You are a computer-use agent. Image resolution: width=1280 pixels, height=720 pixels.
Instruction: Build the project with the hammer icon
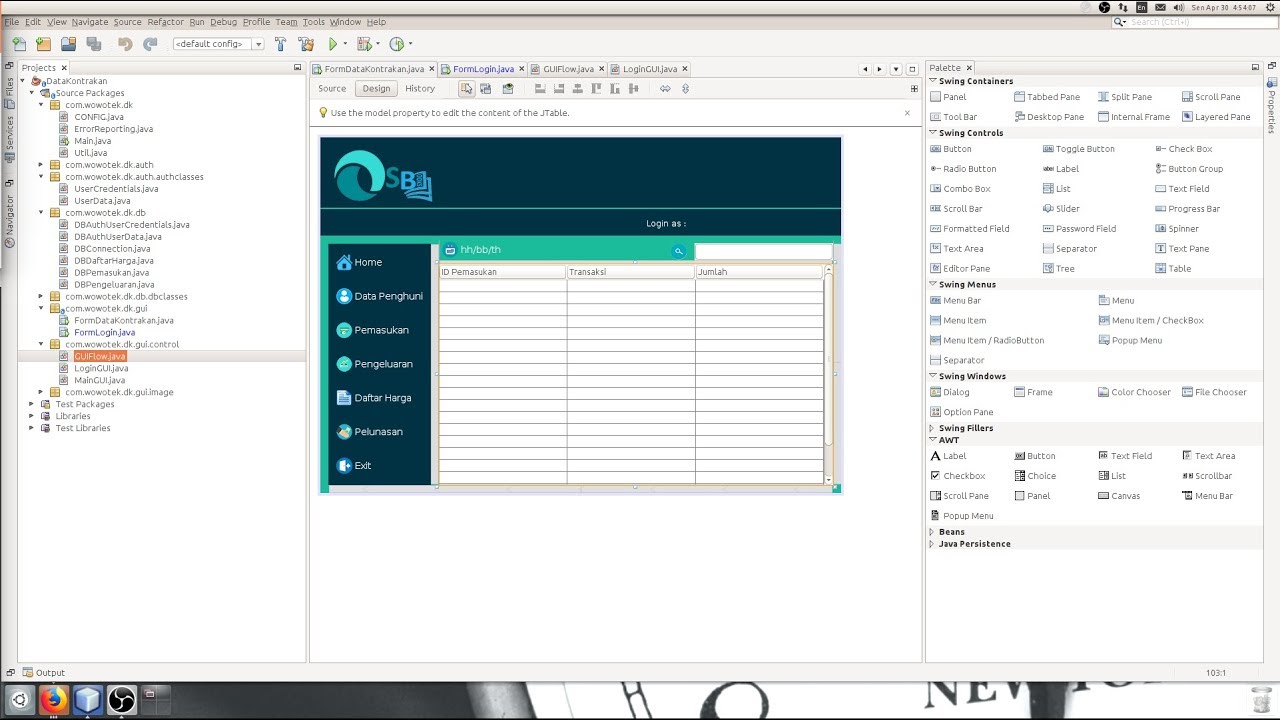coord(280,44)
